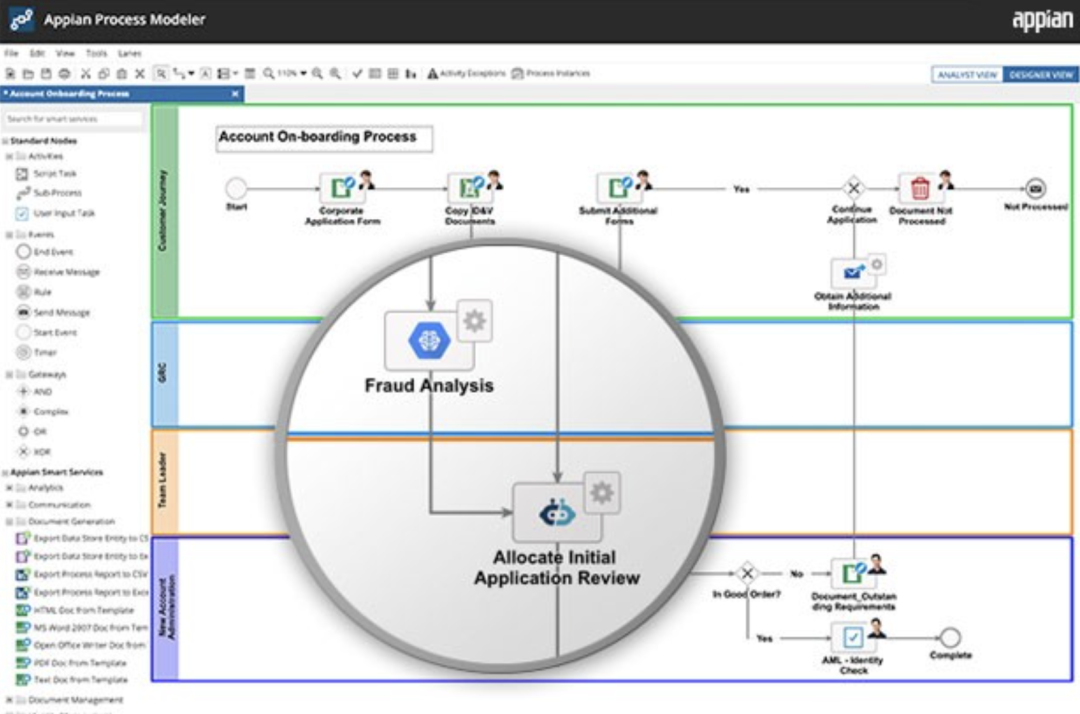The height and width of the screenshot is (714, 1080).
Task: Switch to Designer View
Action: click(1040, 75)
